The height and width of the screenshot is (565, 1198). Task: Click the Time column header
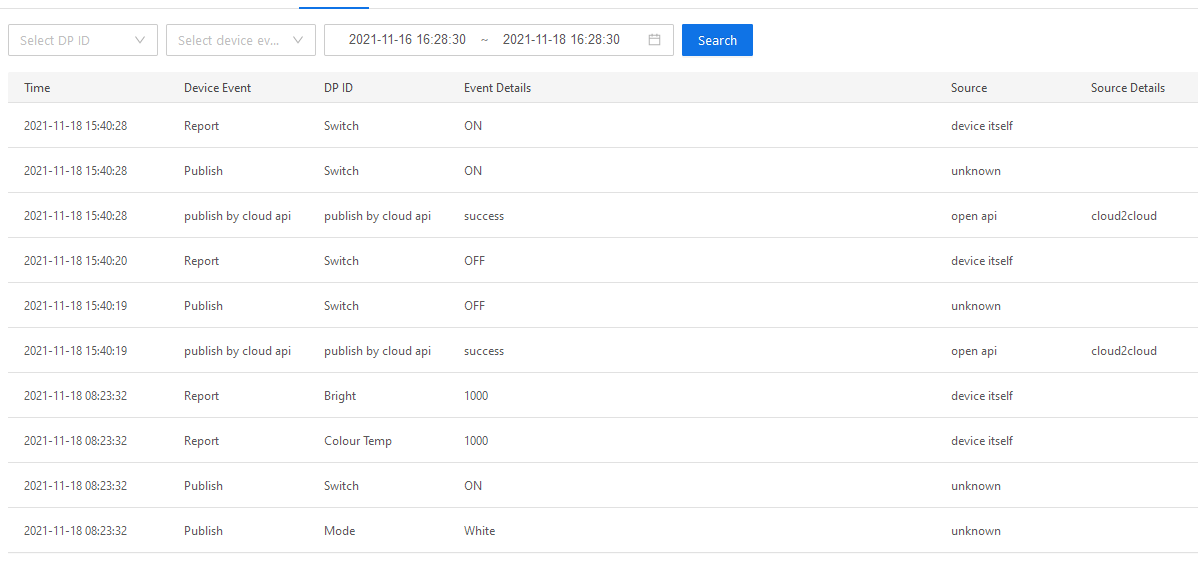click(37, 88)
